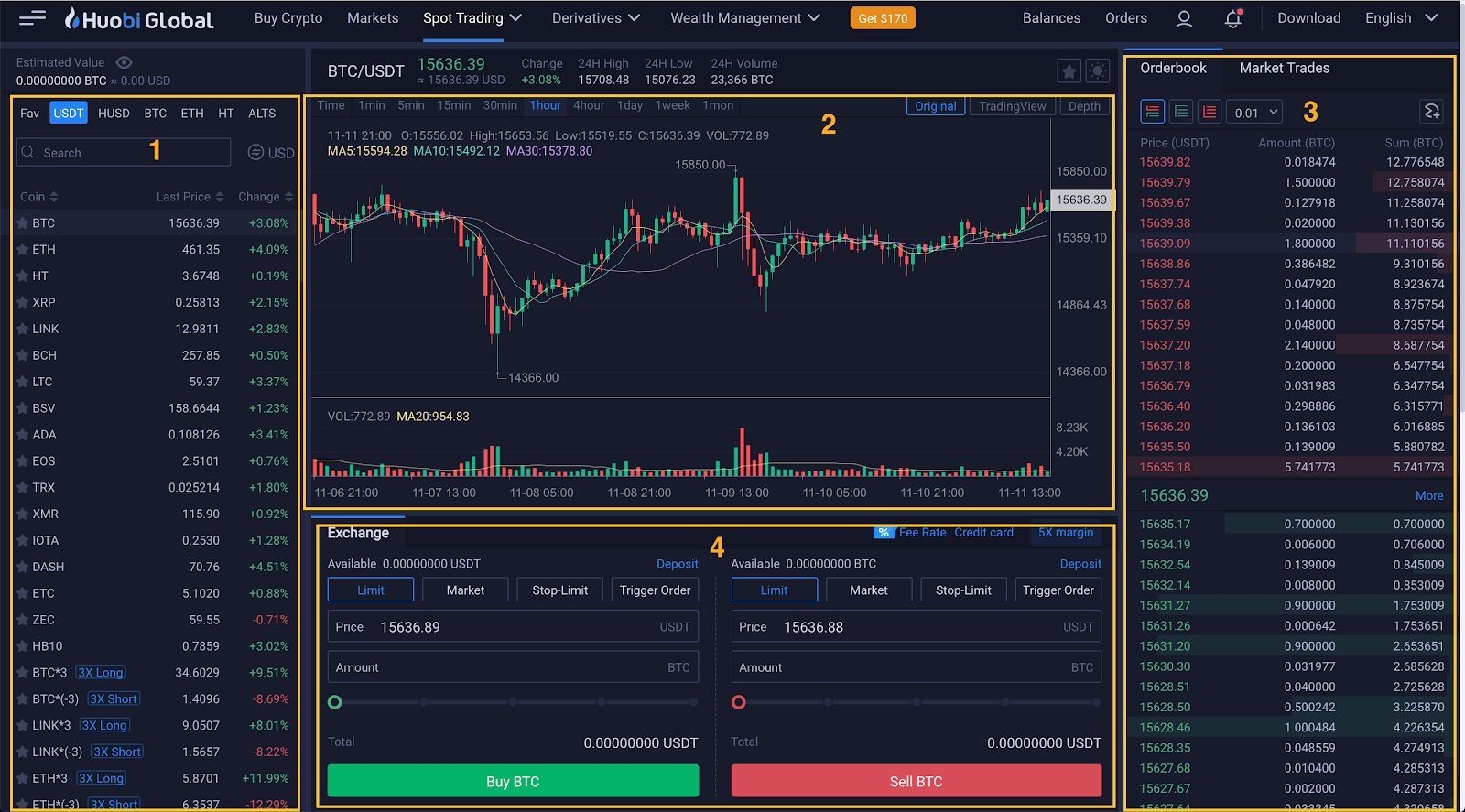
Task: Select the ALTS market tab
Action: 262,114
